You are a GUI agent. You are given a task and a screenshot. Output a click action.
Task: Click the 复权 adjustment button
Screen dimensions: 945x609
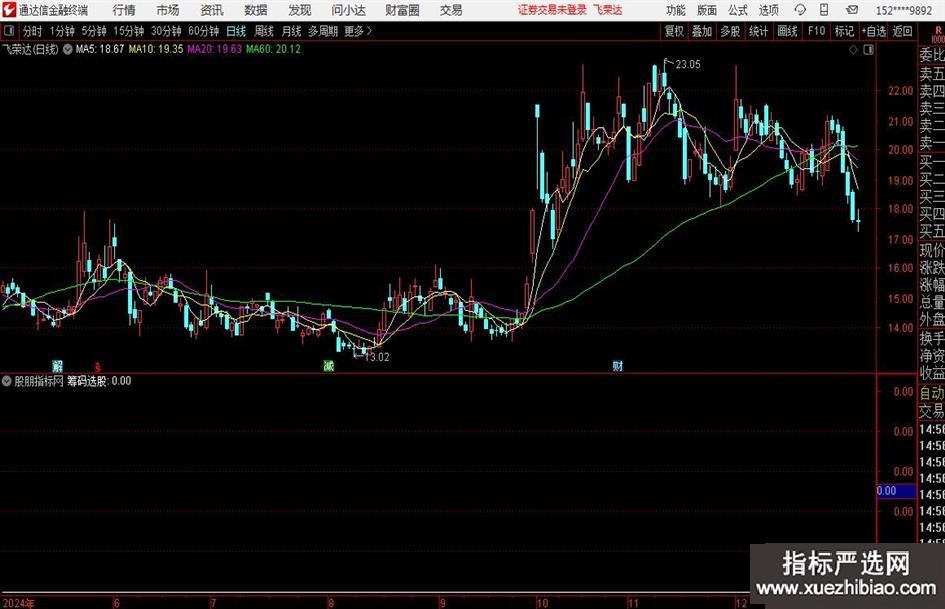click(x=674, y=31)
